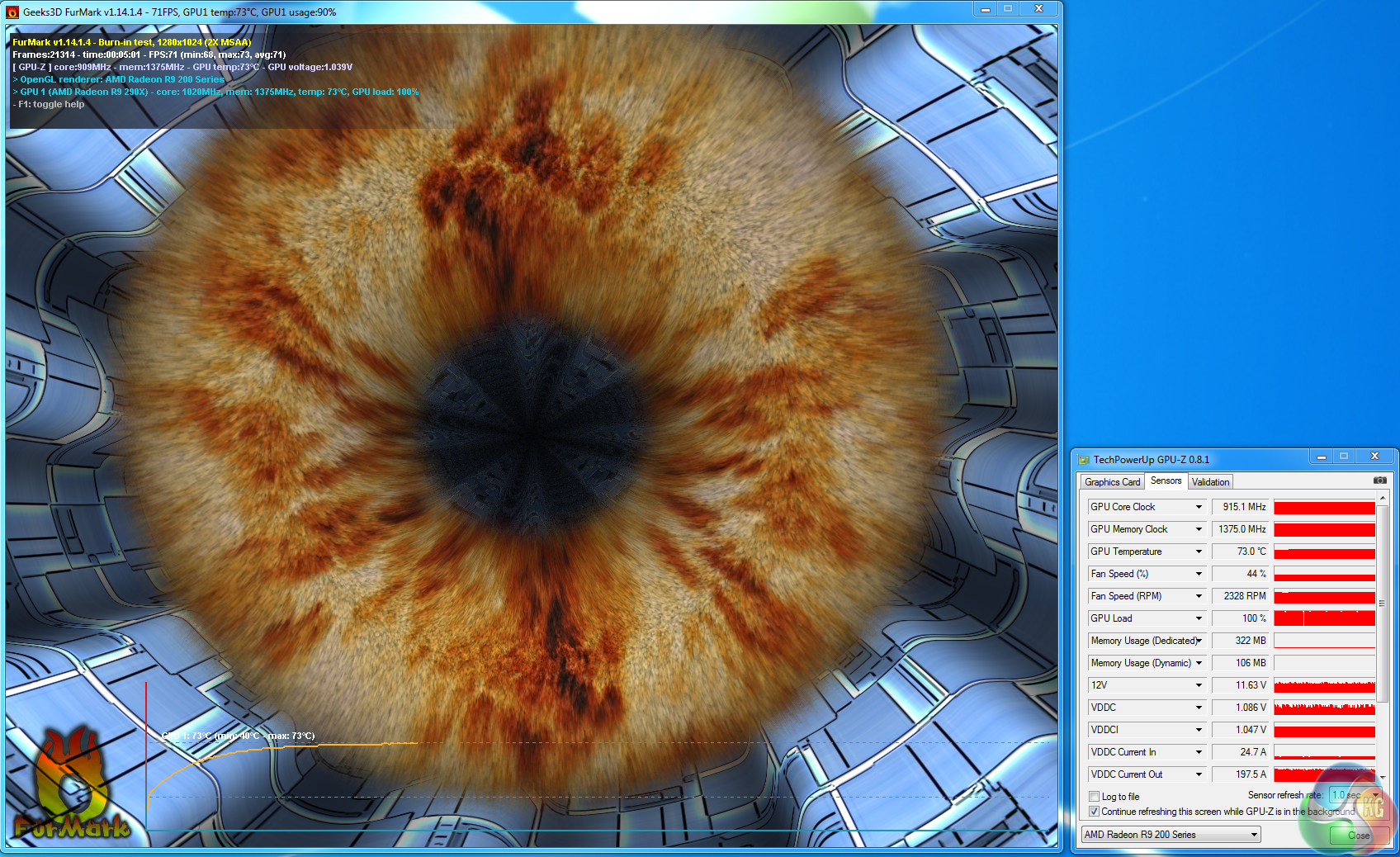Screen dimensions: 1400x857
Task: Click the GPU Temperature history graph
Action: click(x=1324, y=552)
